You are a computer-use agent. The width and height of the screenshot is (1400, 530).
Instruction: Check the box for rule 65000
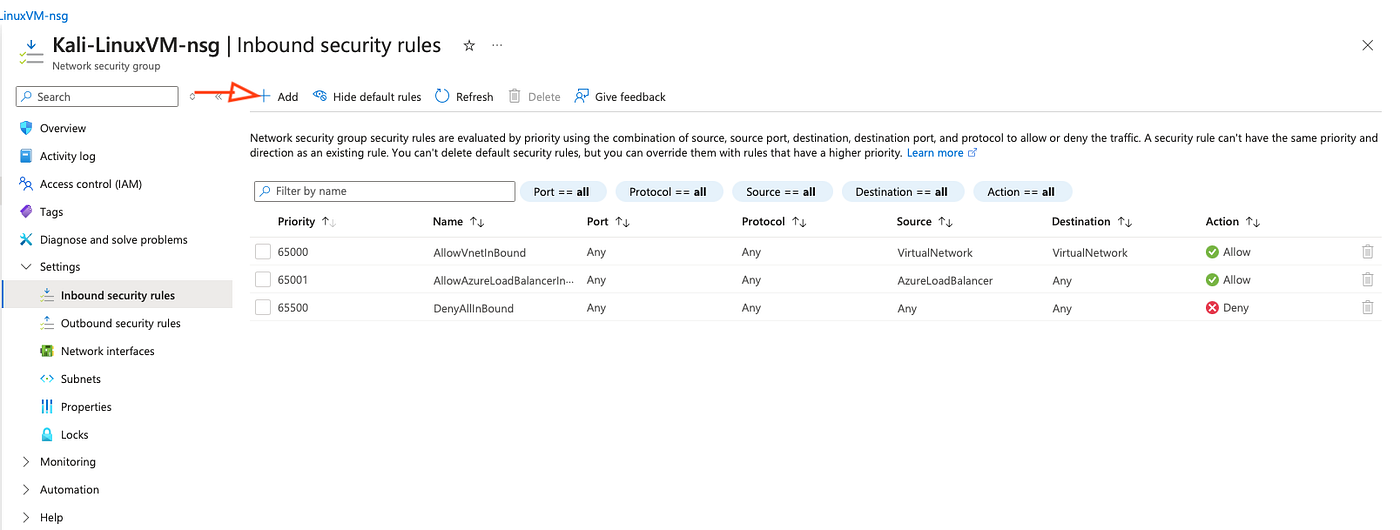(x=262, y=252)
